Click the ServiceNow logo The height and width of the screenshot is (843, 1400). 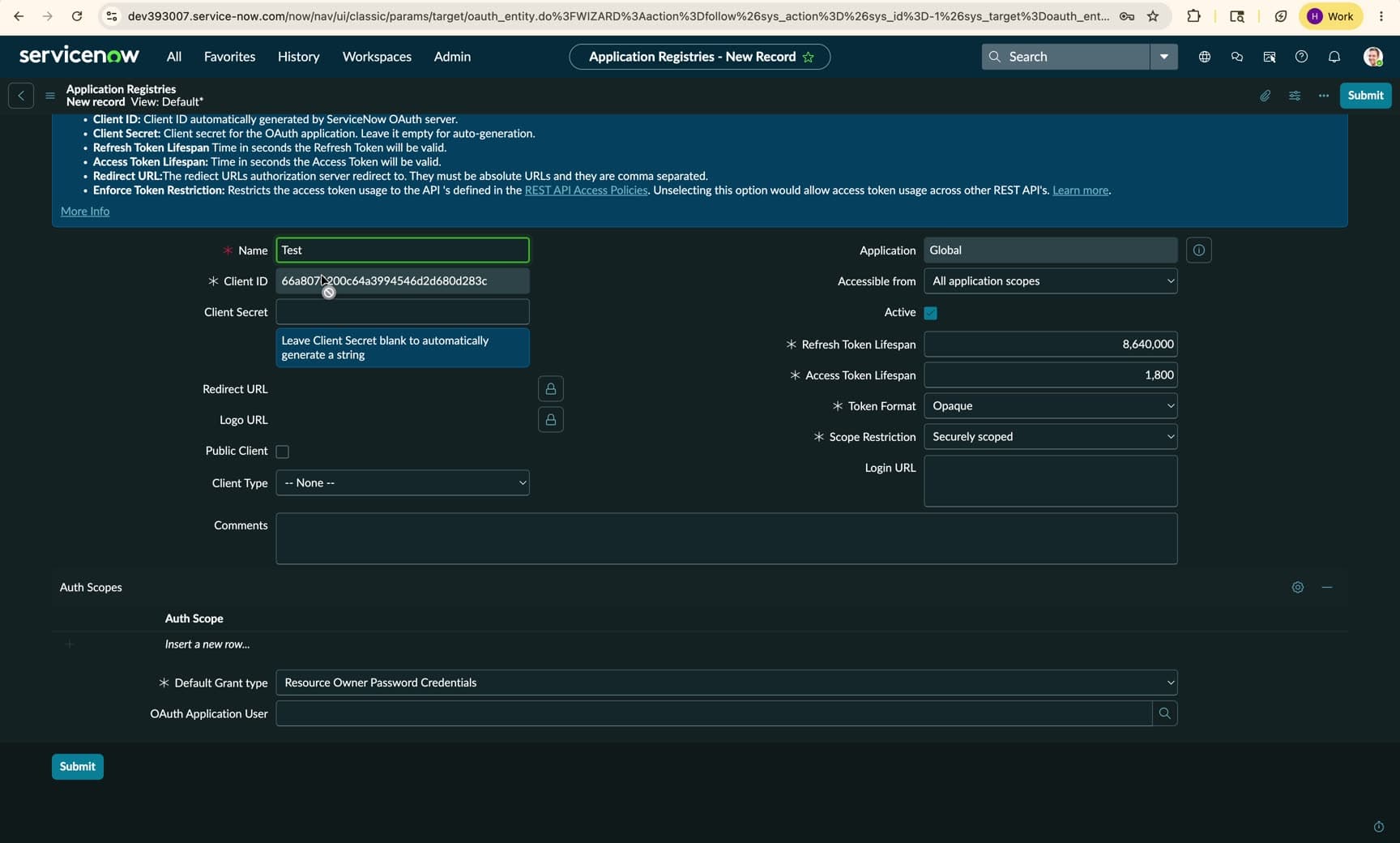tap(79, 56)
